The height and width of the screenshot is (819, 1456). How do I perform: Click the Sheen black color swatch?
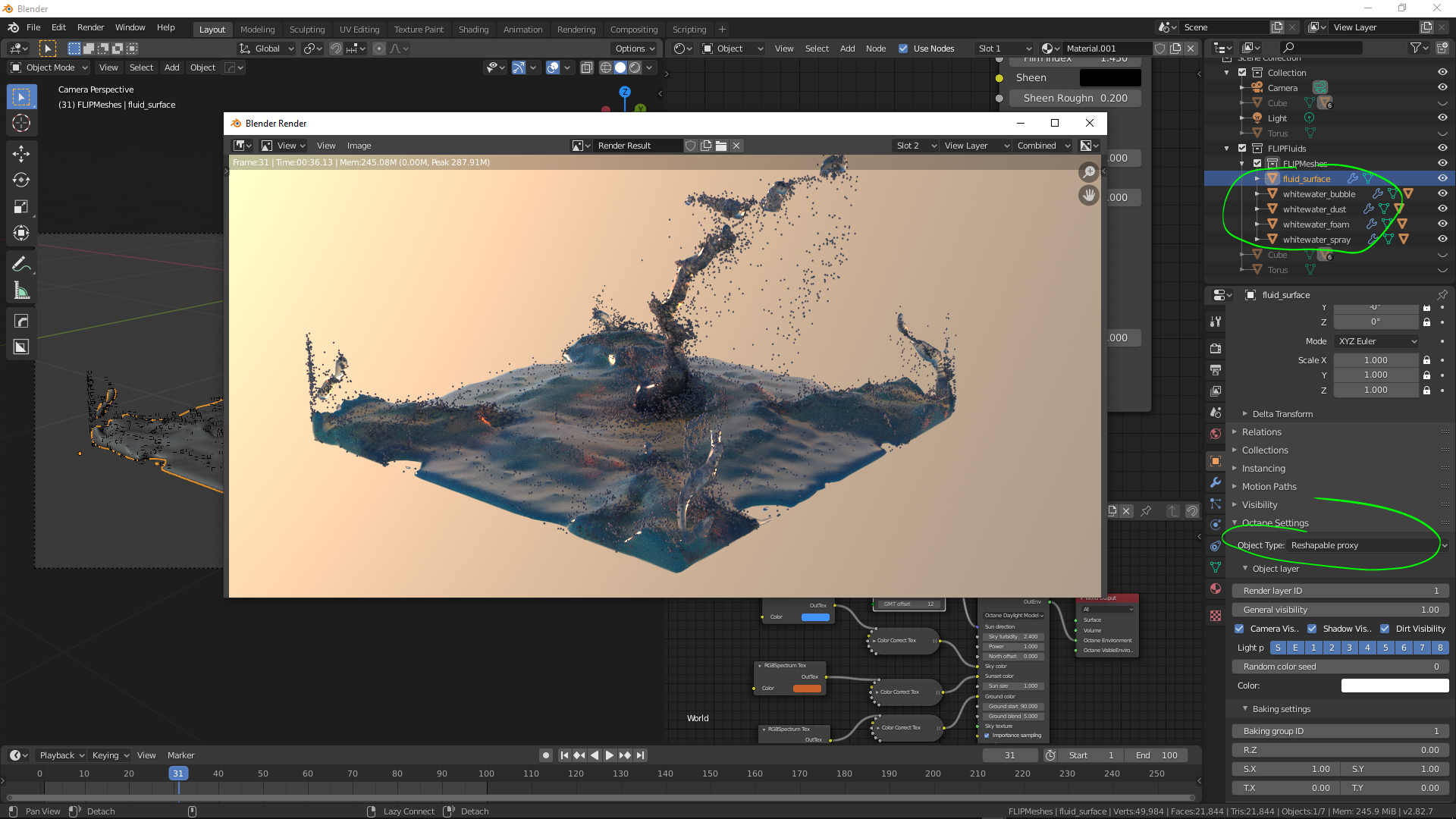(x=1109, y=78)
